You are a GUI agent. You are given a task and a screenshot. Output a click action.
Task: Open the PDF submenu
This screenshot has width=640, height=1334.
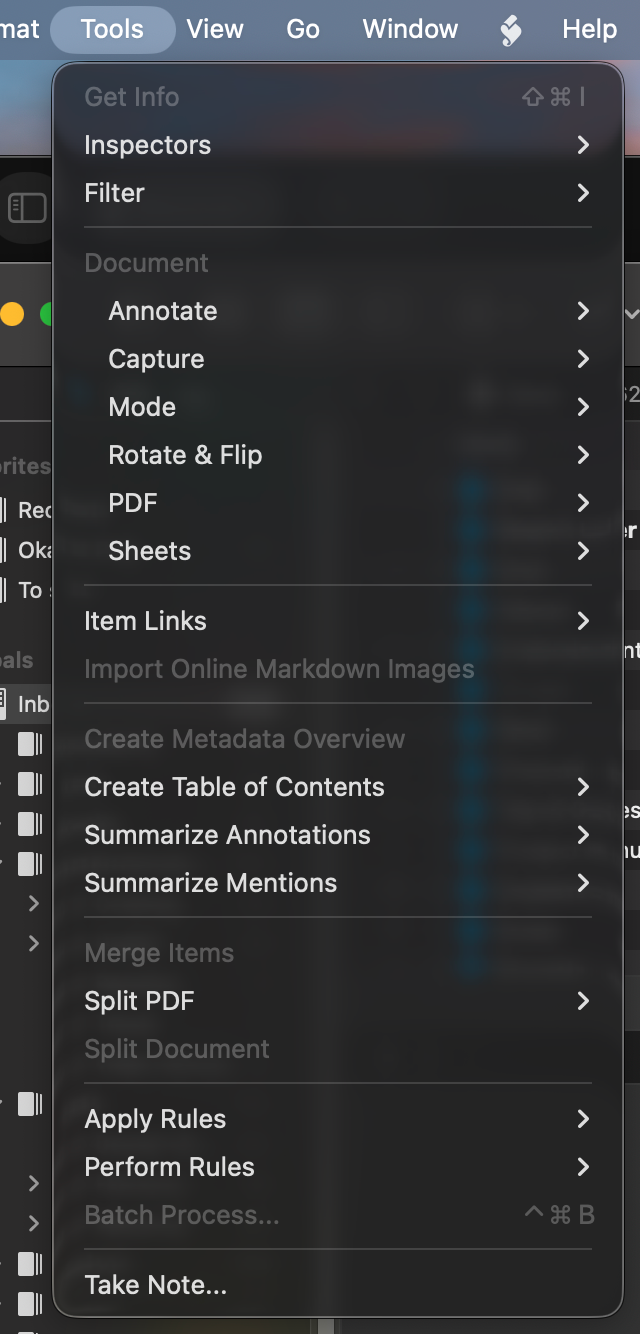pyautogui.click(x=134, y=503)
